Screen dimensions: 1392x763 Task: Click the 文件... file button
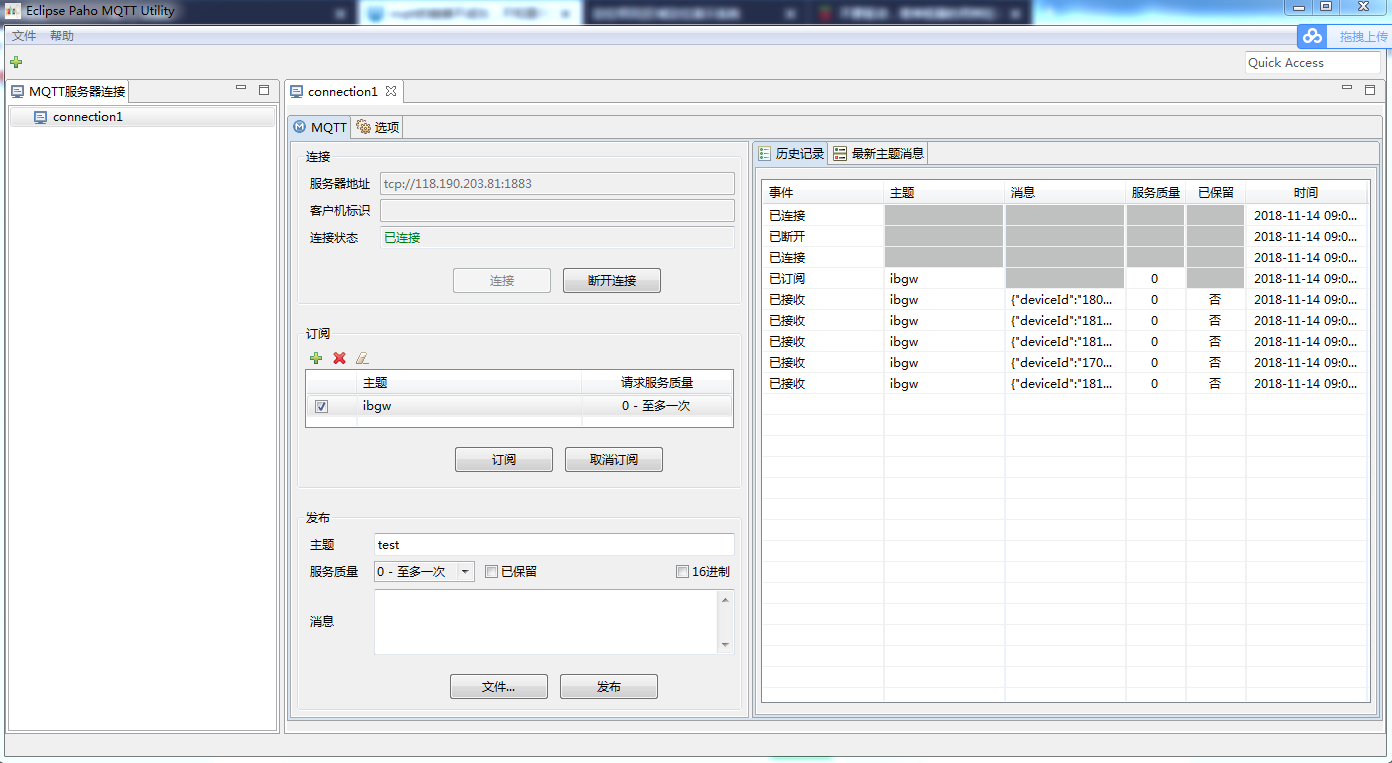pos(499,687)
